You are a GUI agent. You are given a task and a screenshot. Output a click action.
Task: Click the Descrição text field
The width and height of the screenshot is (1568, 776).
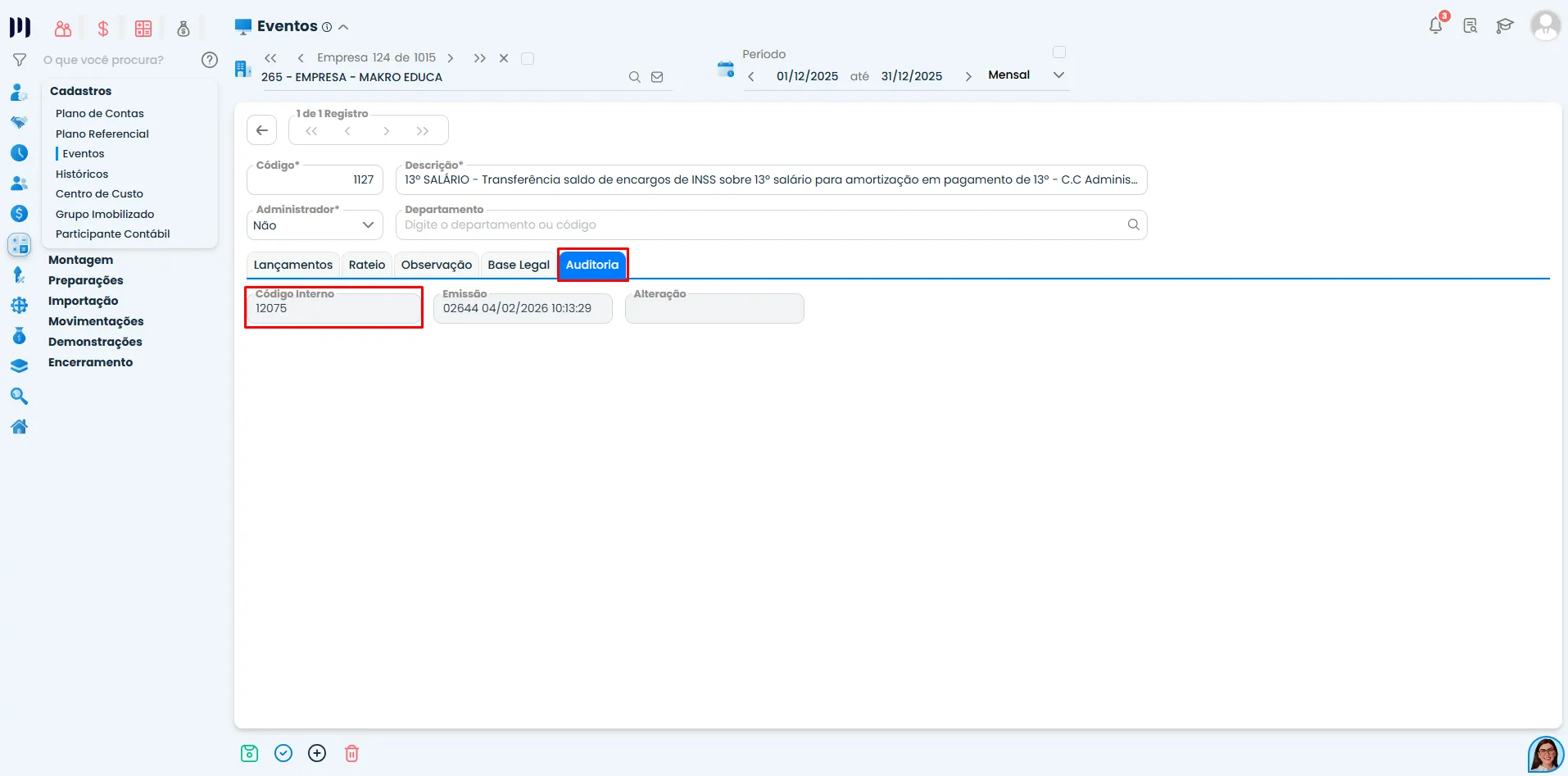click(771, 179)
